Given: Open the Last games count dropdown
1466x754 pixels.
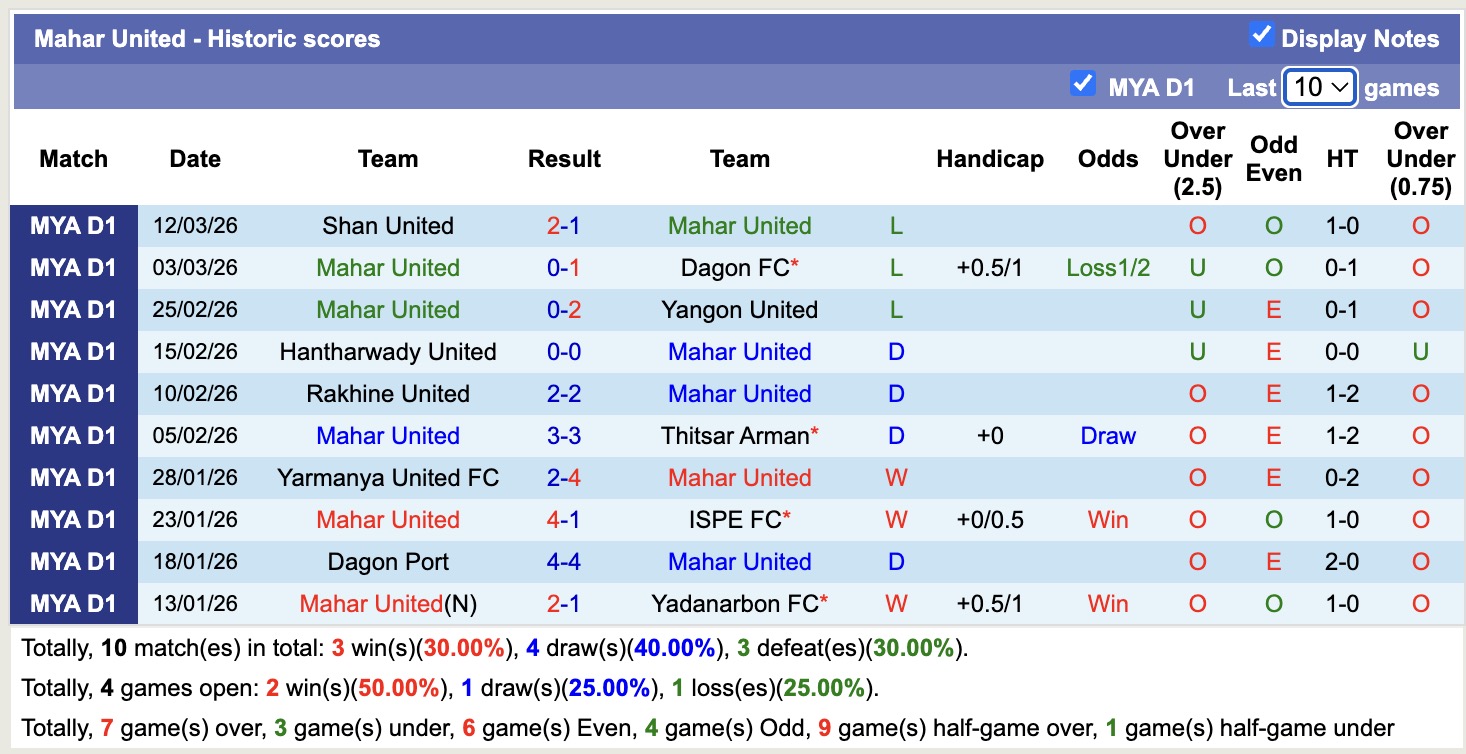Looking at the screenshot, I should [x=1318, y=87].
